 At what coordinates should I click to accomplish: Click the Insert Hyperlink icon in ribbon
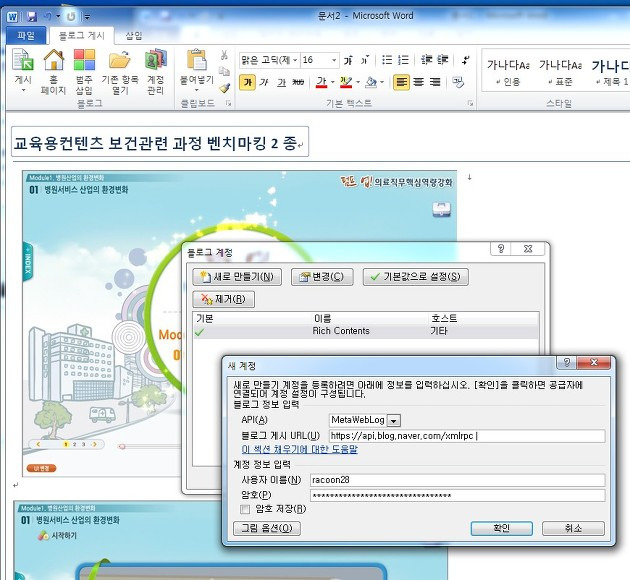(x=458, y=82)
